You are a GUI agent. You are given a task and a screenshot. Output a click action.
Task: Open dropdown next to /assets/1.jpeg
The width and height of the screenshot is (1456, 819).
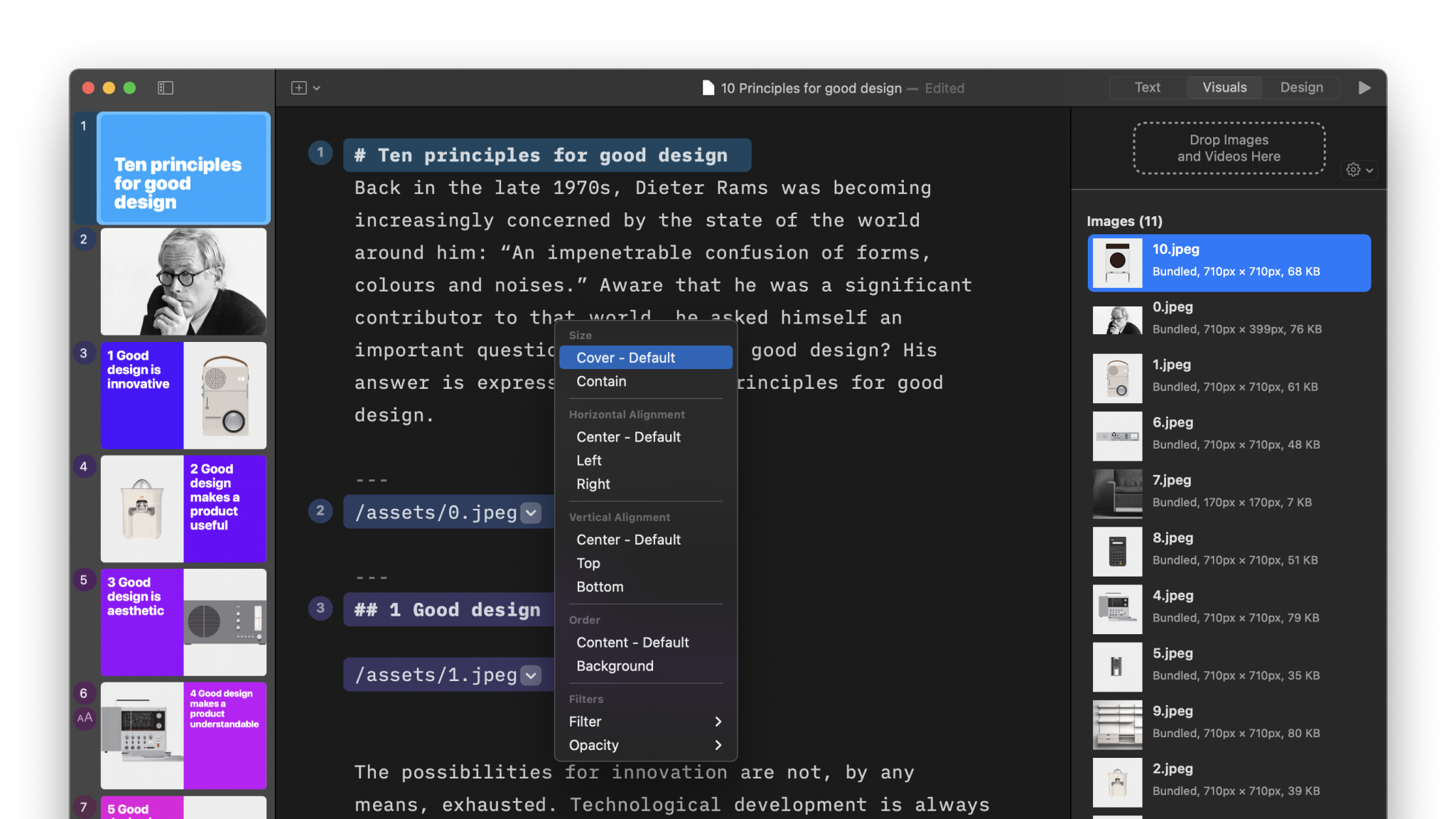coord(531,675)
